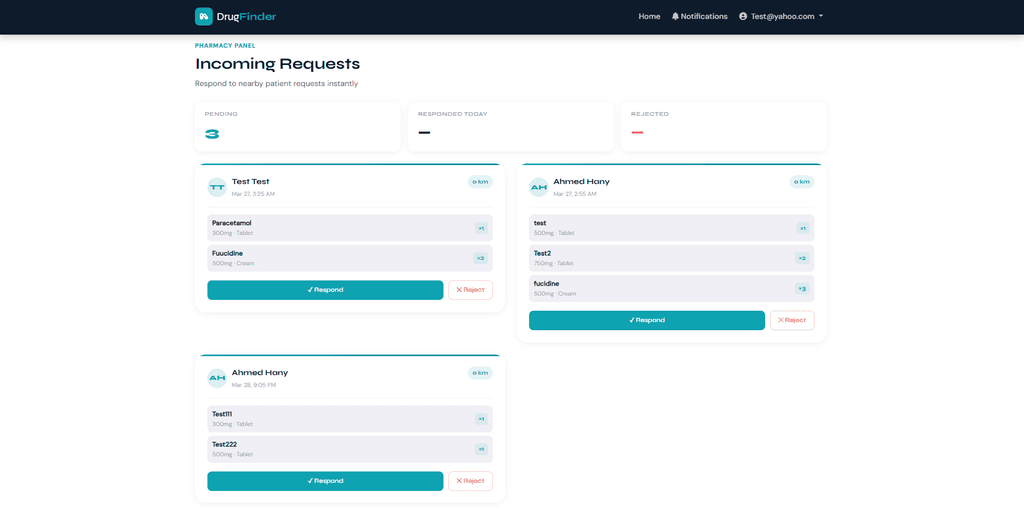Respond to Ahmed Hany's Mar 27 request
This screenshot has width=1024, height=511.
click(x=647, y=320)
